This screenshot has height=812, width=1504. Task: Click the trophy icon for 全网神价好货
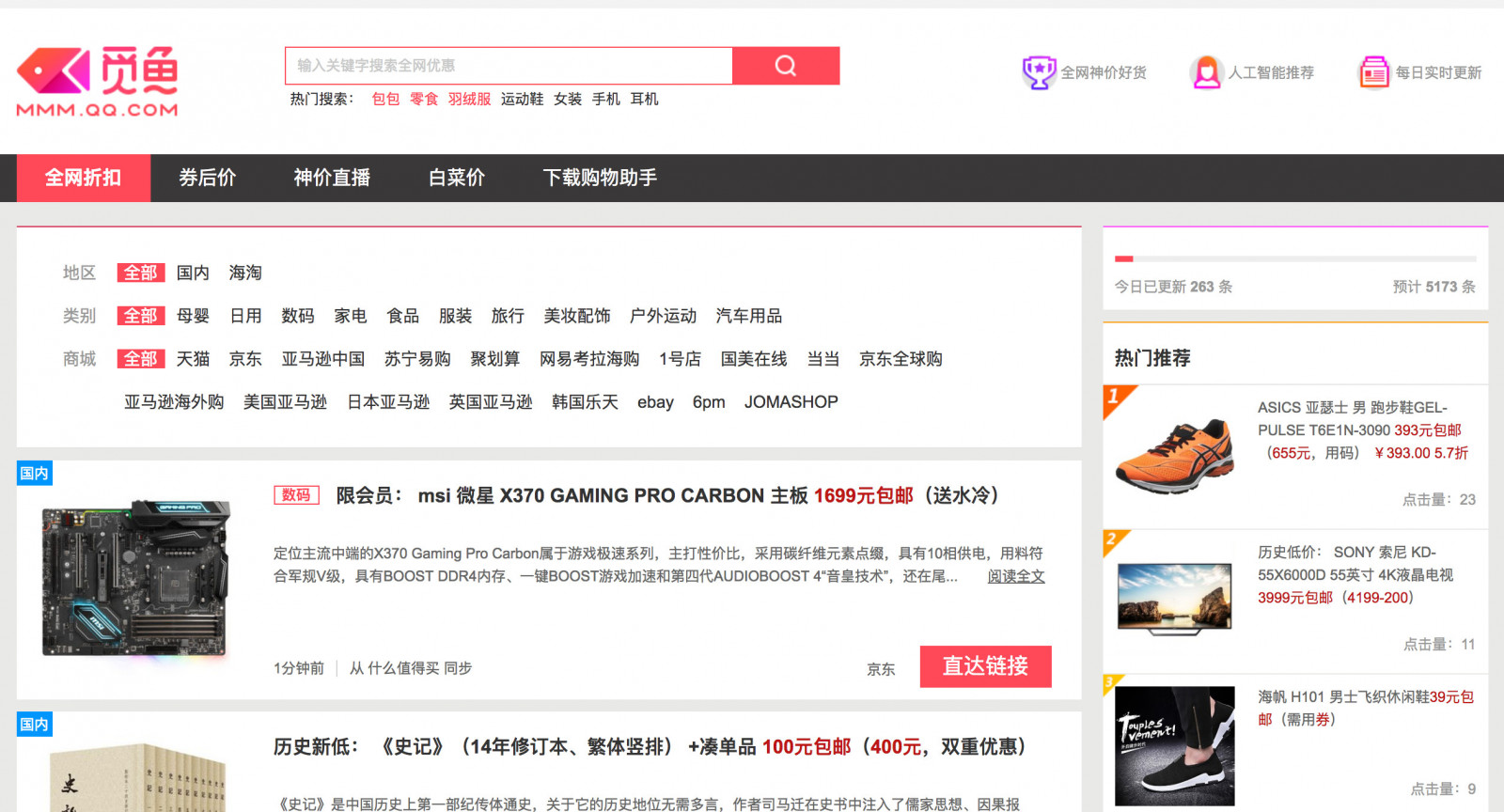tap(1039, 72)
